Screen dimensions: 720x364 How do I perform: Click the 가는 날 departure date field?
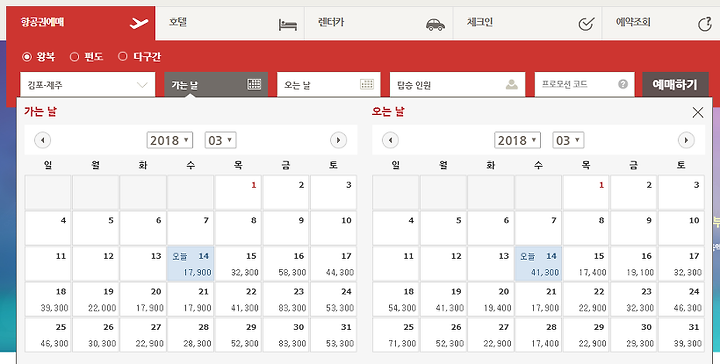216,84
